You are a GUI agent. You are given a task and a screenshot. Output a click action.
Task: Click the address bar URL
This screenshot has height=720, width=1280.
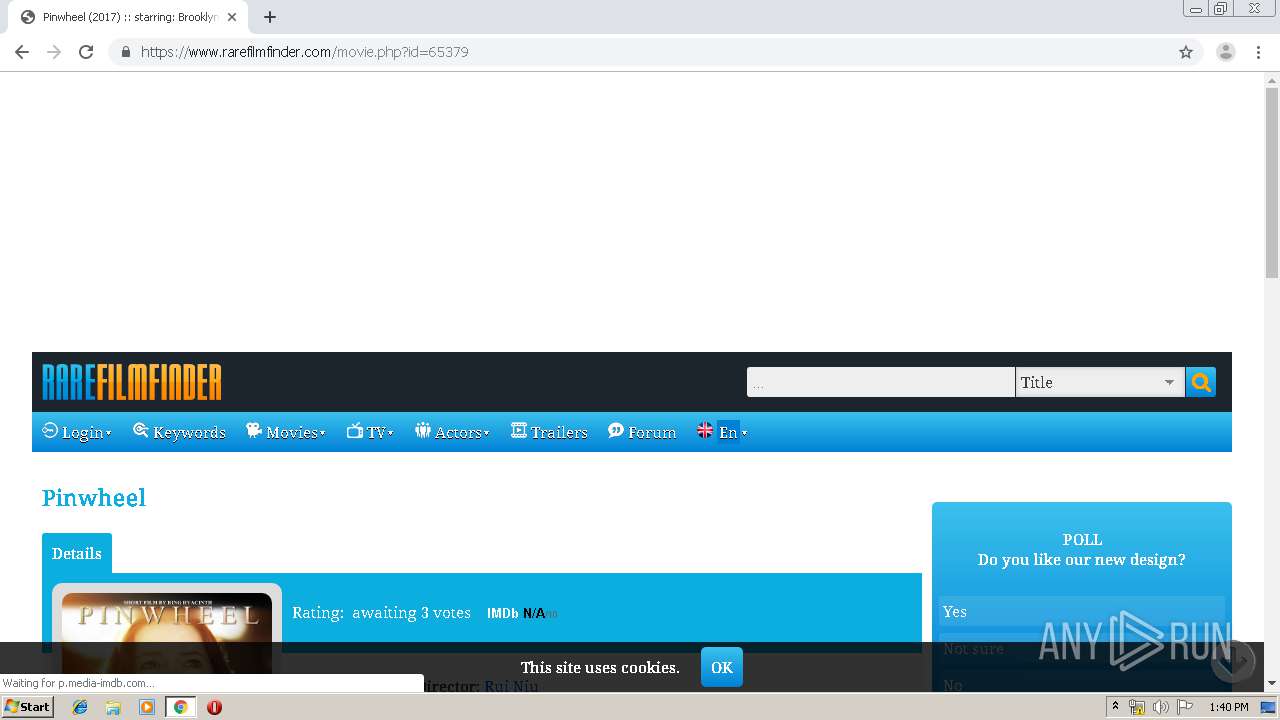(305, 52)
